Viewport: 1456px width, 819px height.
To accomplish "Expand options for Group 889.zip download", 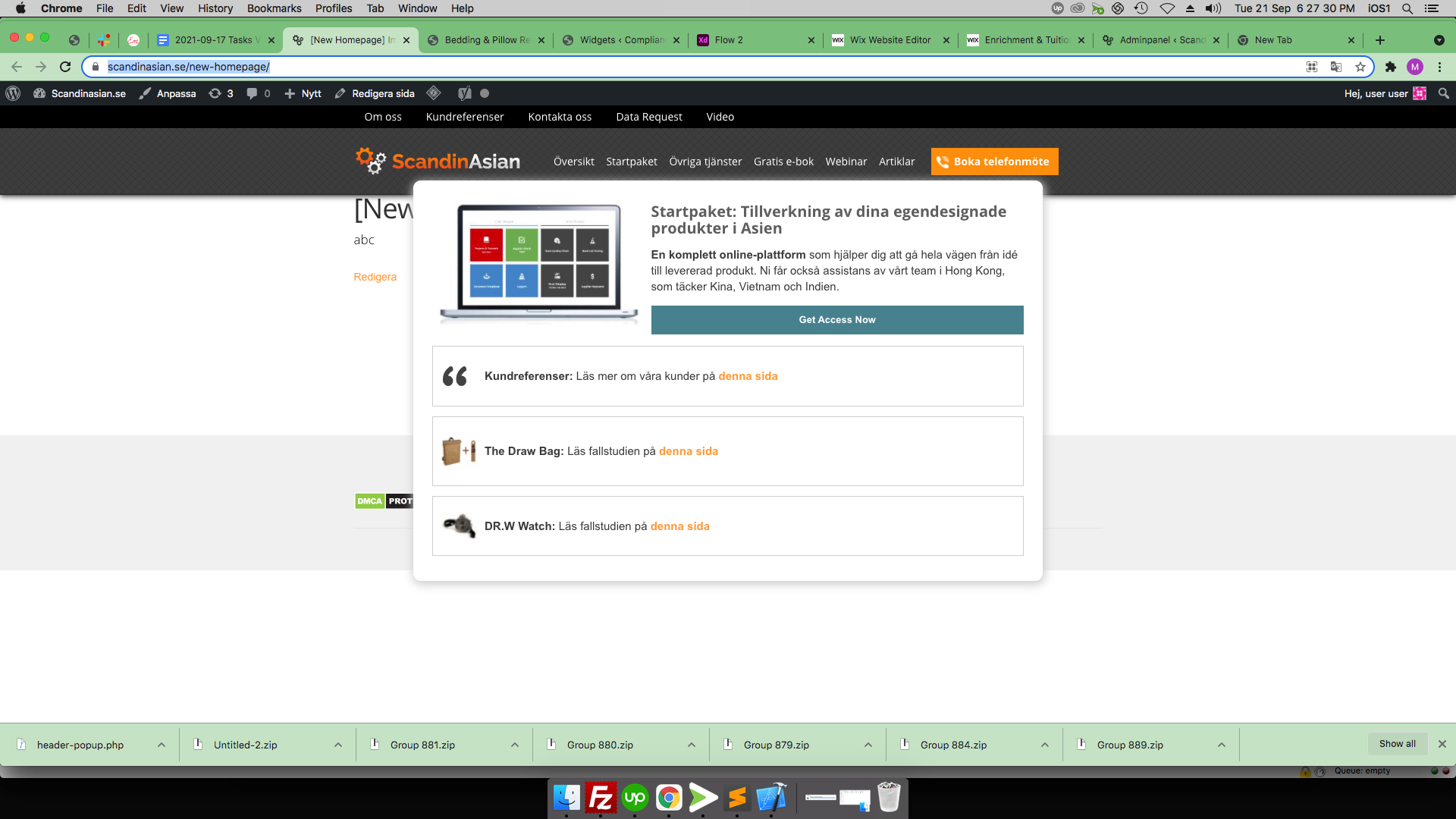I will pos(1222,745).
